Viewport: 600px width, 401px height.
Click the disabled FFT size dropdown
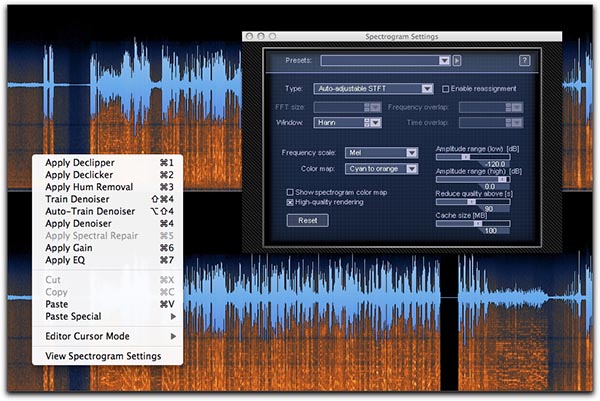click(x=347, y=108)
